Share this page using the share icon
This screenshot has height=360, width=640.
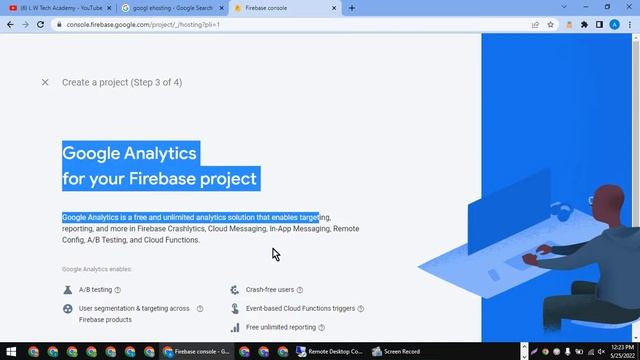pos(535,25)
